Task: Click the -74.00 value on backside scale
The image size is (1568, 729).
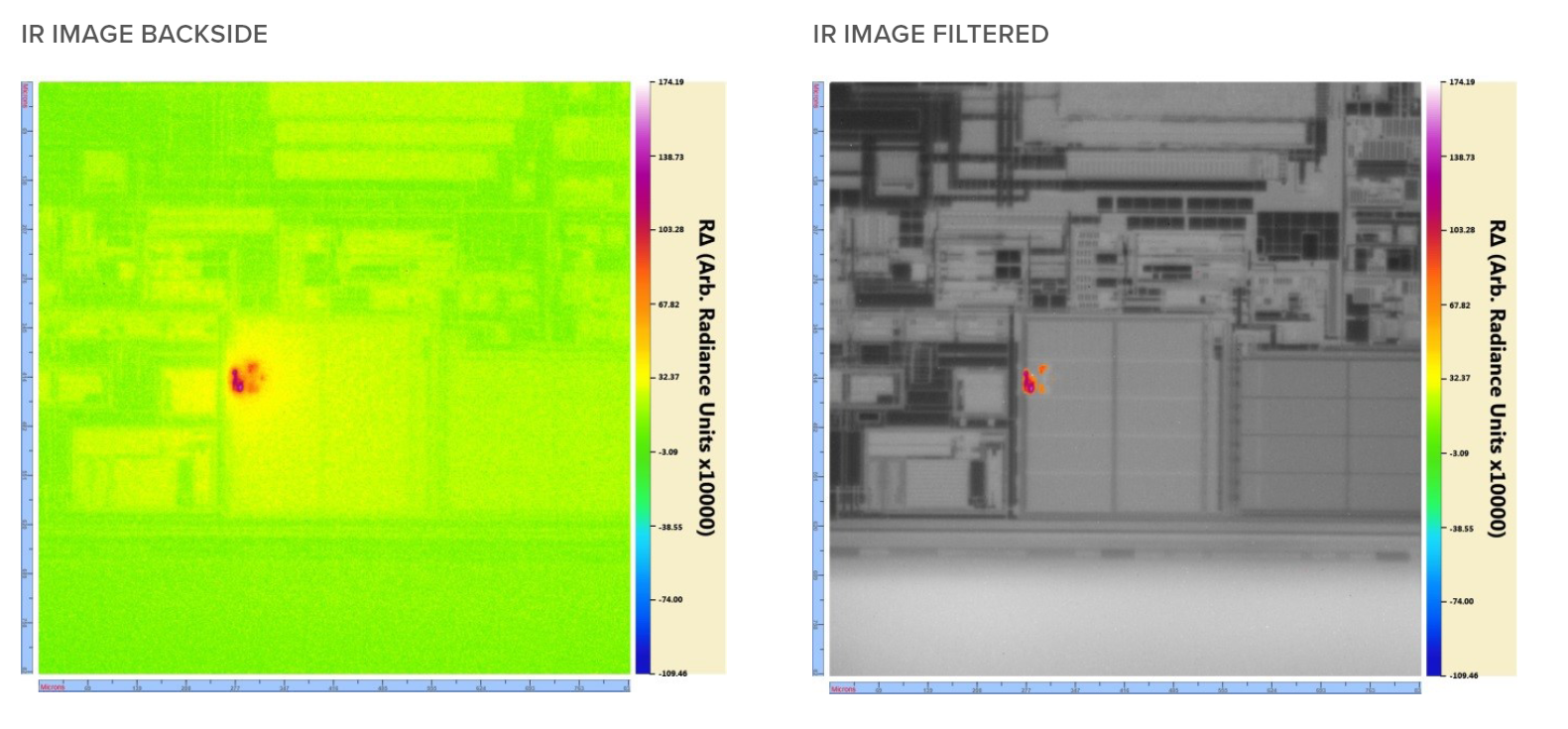Action: pyautogui.click(x=671, y=599)
